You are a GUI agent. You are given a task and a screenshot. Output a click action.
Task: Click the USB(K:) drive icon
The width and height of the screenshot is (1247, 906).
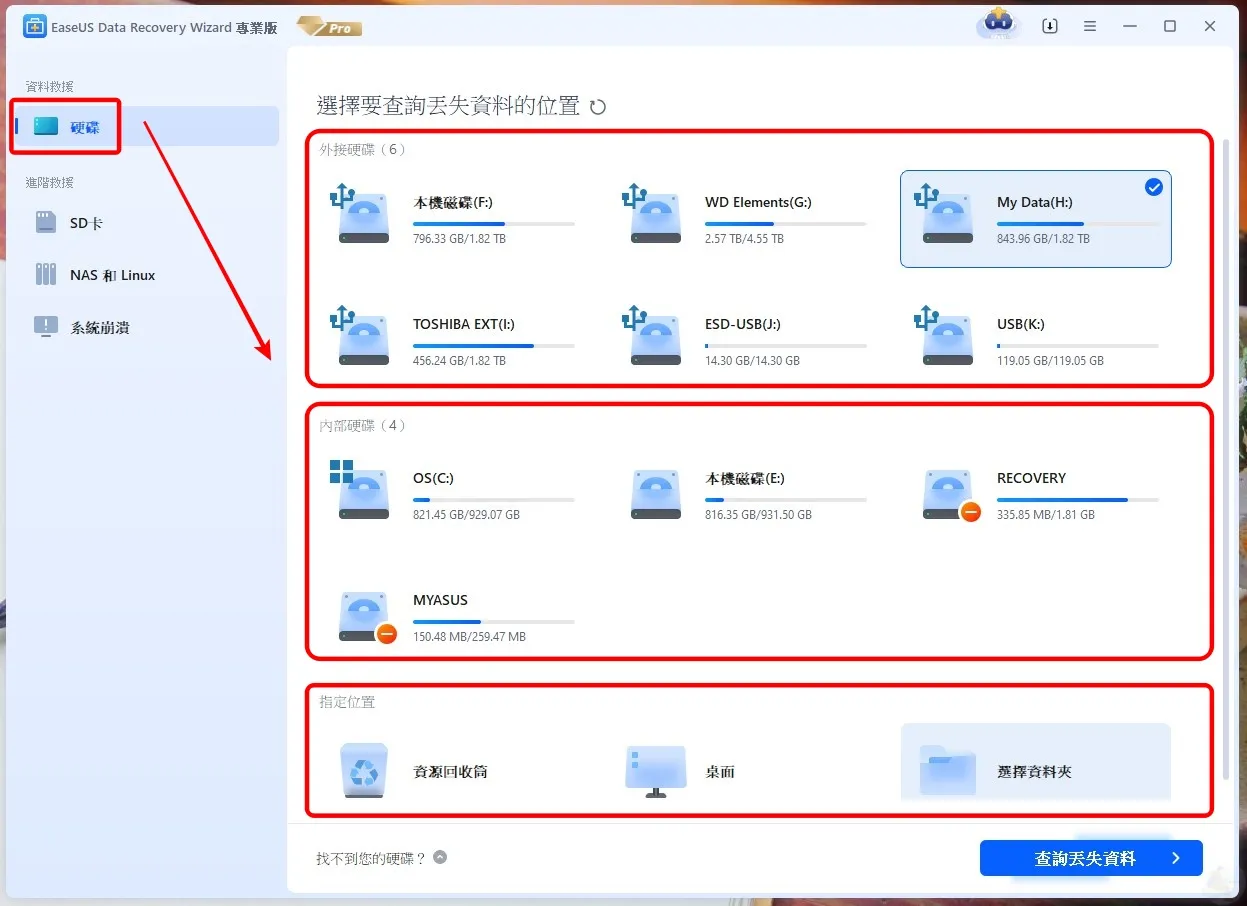click(x=944, y=336)
